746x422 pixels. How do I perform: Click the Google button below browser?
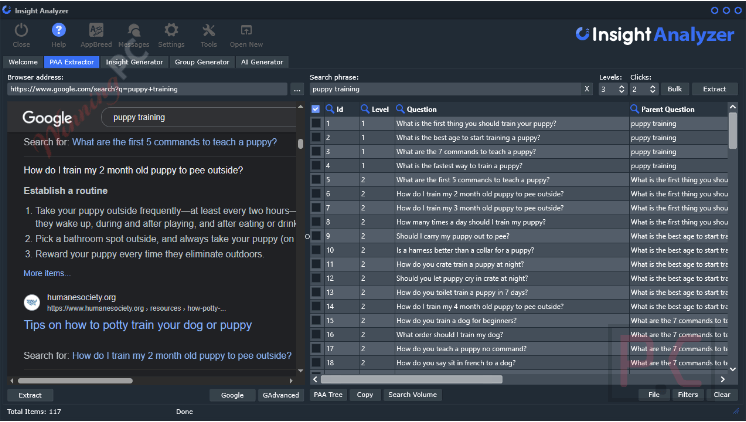tap(232, 395)
